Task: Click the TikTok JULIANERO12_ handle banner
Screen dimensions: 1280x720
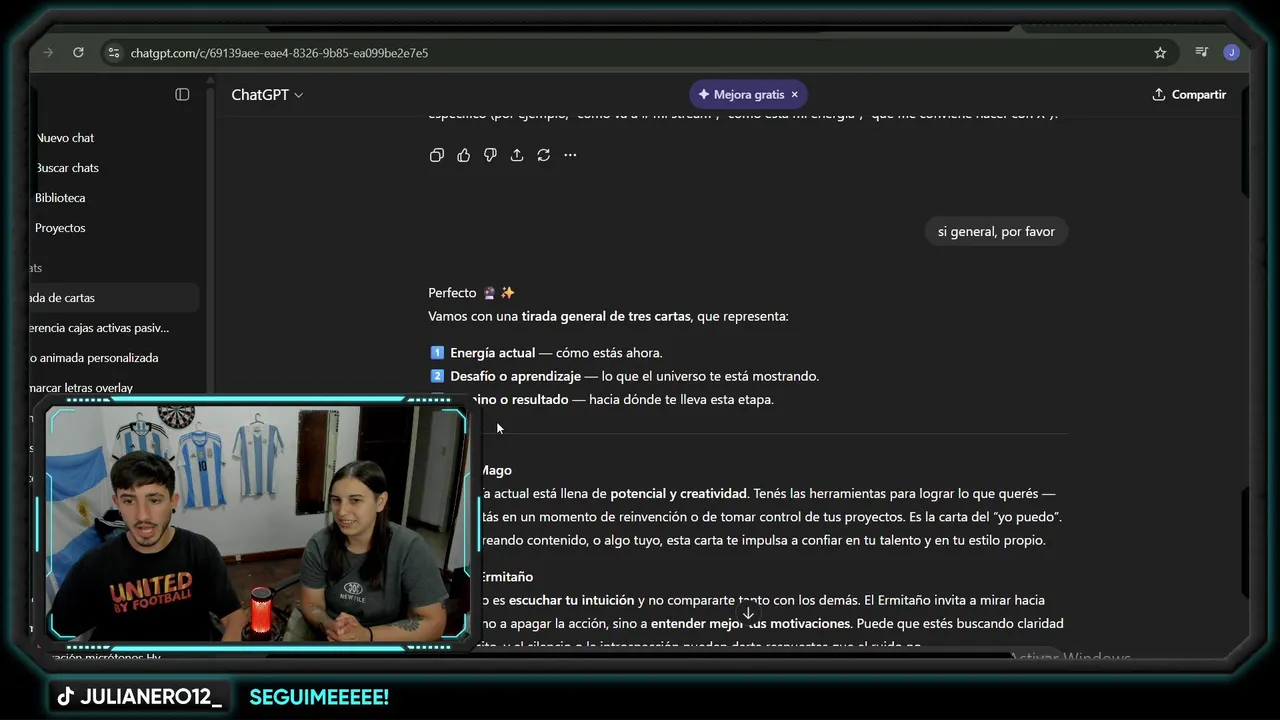Action: [x=139, y=697]
